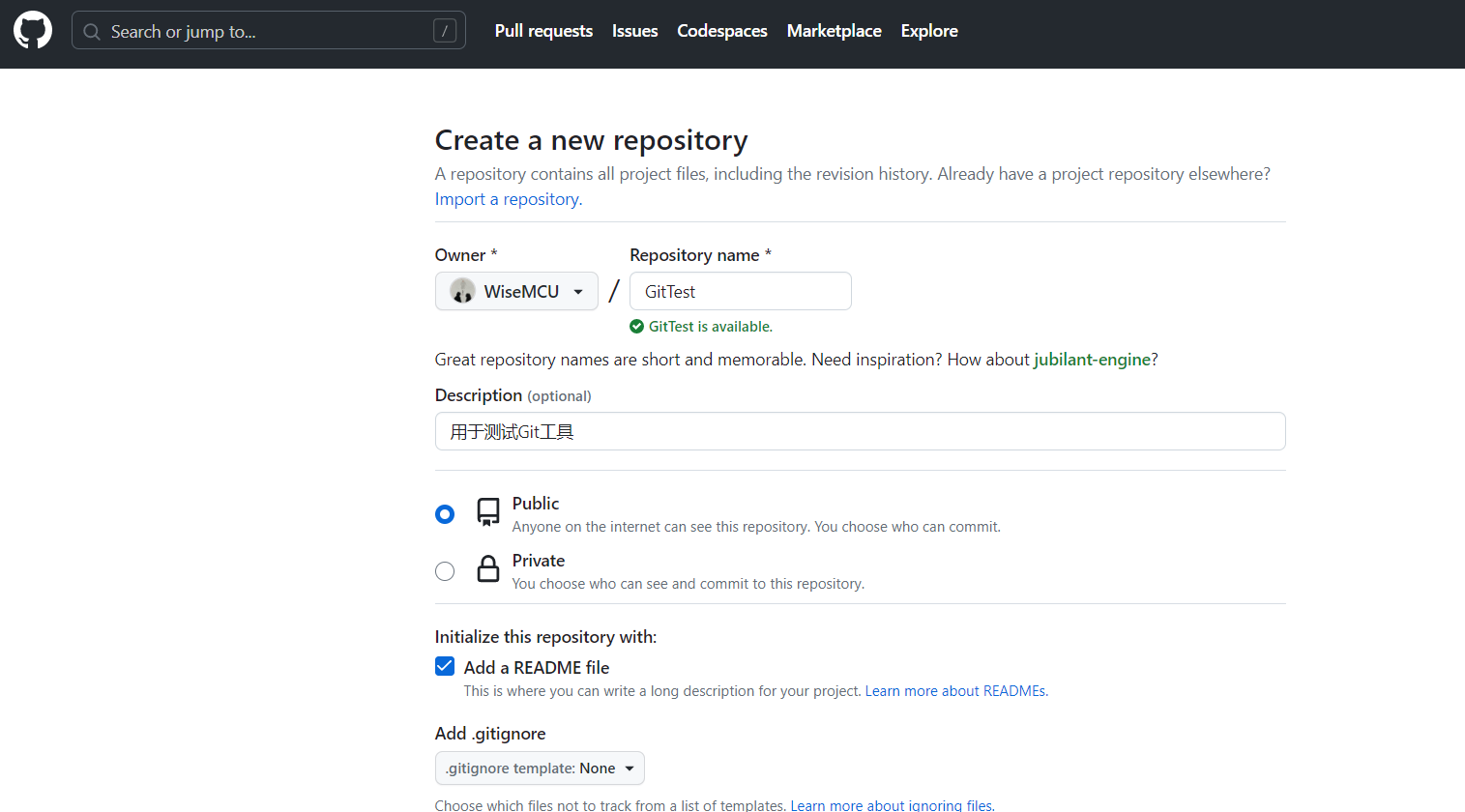This screenshot has height=812, width=1465.
Task: Click the green availability checkmark icon
Action: coord(636,327)
